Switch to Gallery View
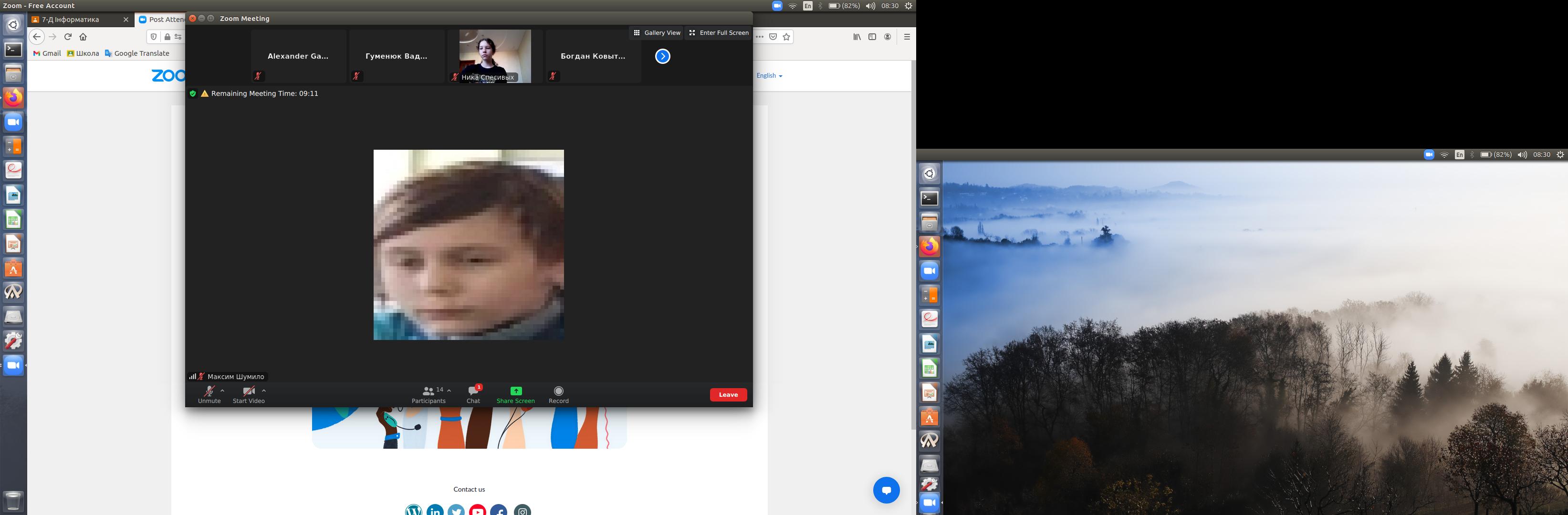Image resolution: width=1568 pixels, height=515 pixels. click(656, 33)
